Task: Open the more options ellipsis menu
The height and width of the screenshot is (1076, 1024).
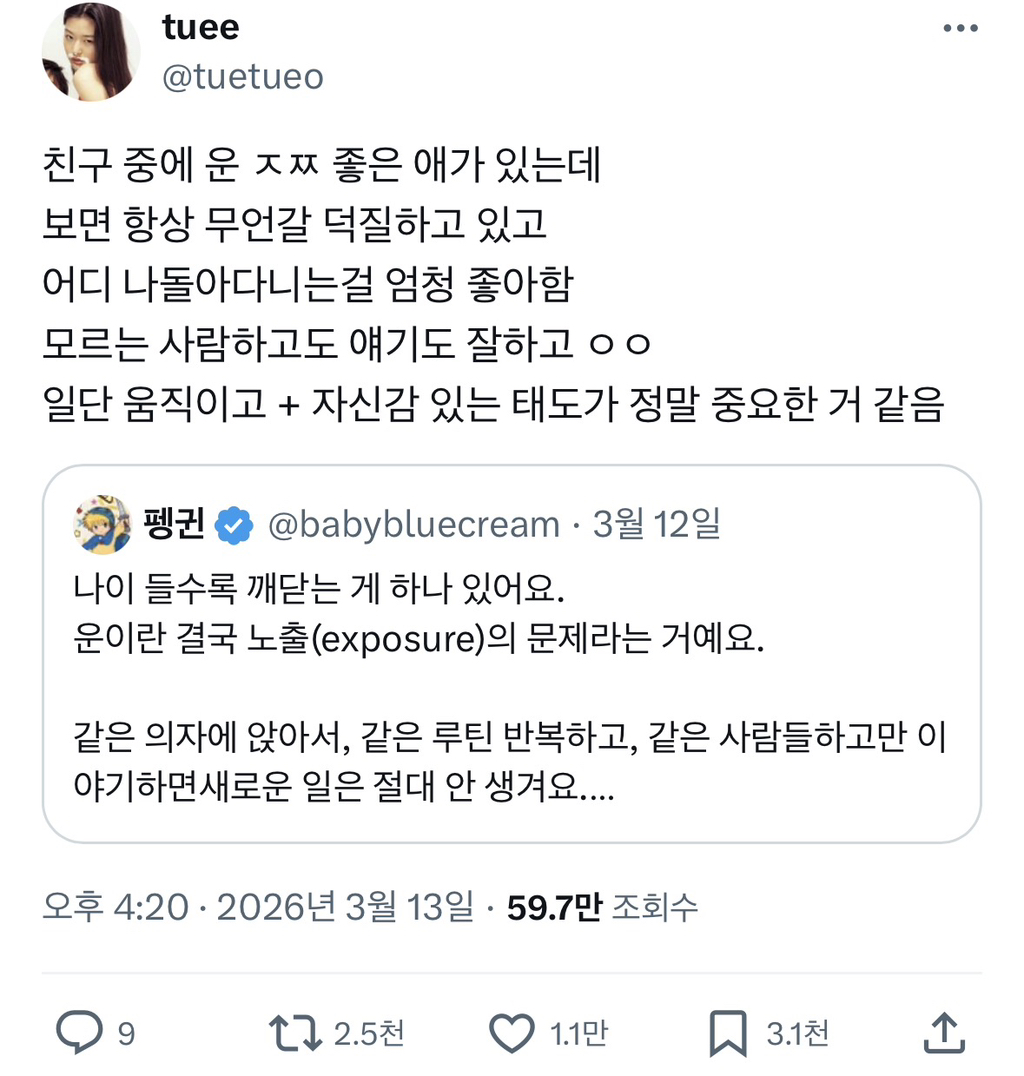Action: tap(959, 28)
